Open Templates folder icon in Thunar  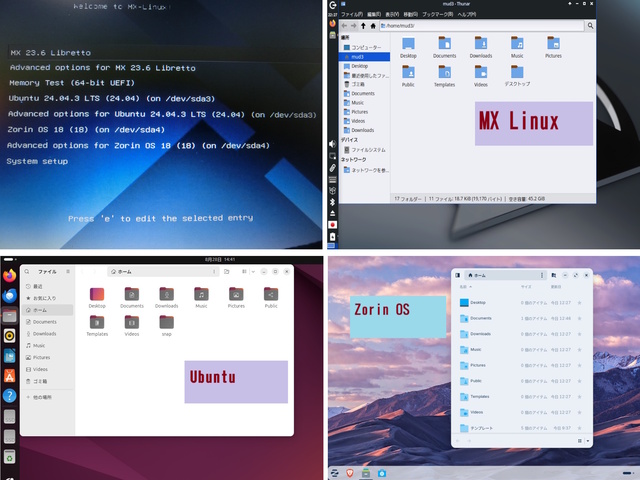pyautogui.click(x=444, y=72)
